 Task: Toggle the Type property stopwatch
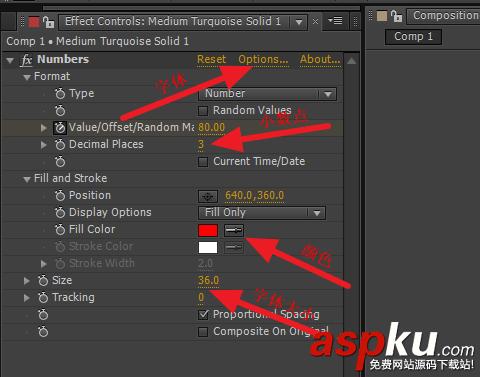tap(60, 94)
